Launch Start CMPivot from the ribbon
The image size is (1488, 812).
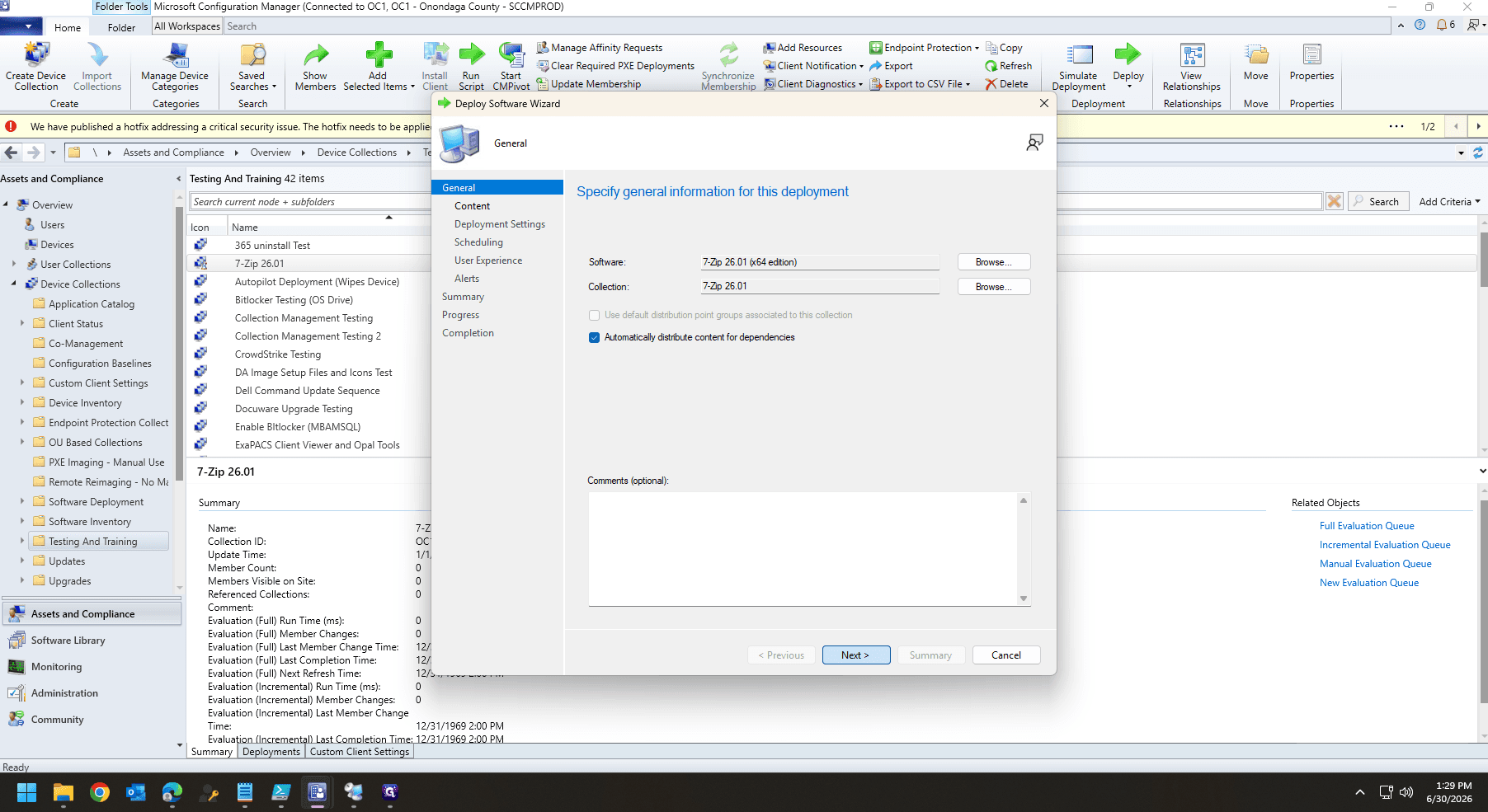tap(511, 66)
